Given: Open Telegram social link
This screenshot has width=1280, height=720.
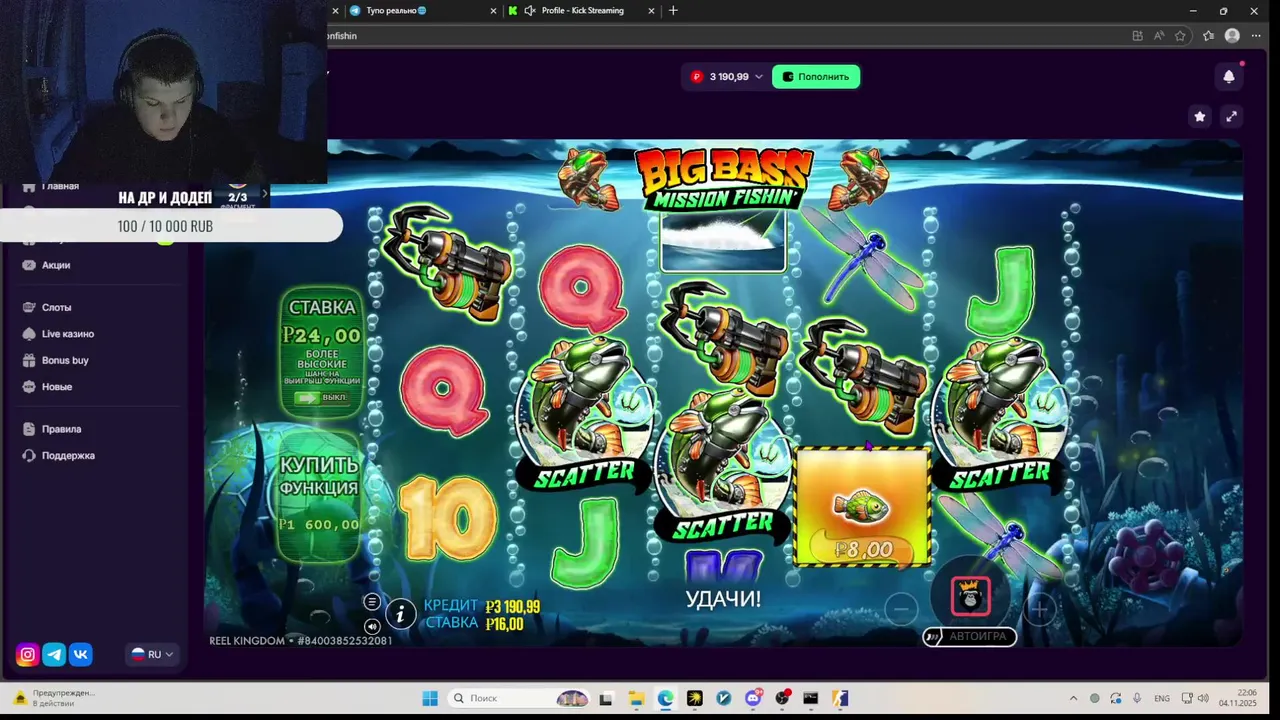Looking at the screenshot, I should [54, 655].
